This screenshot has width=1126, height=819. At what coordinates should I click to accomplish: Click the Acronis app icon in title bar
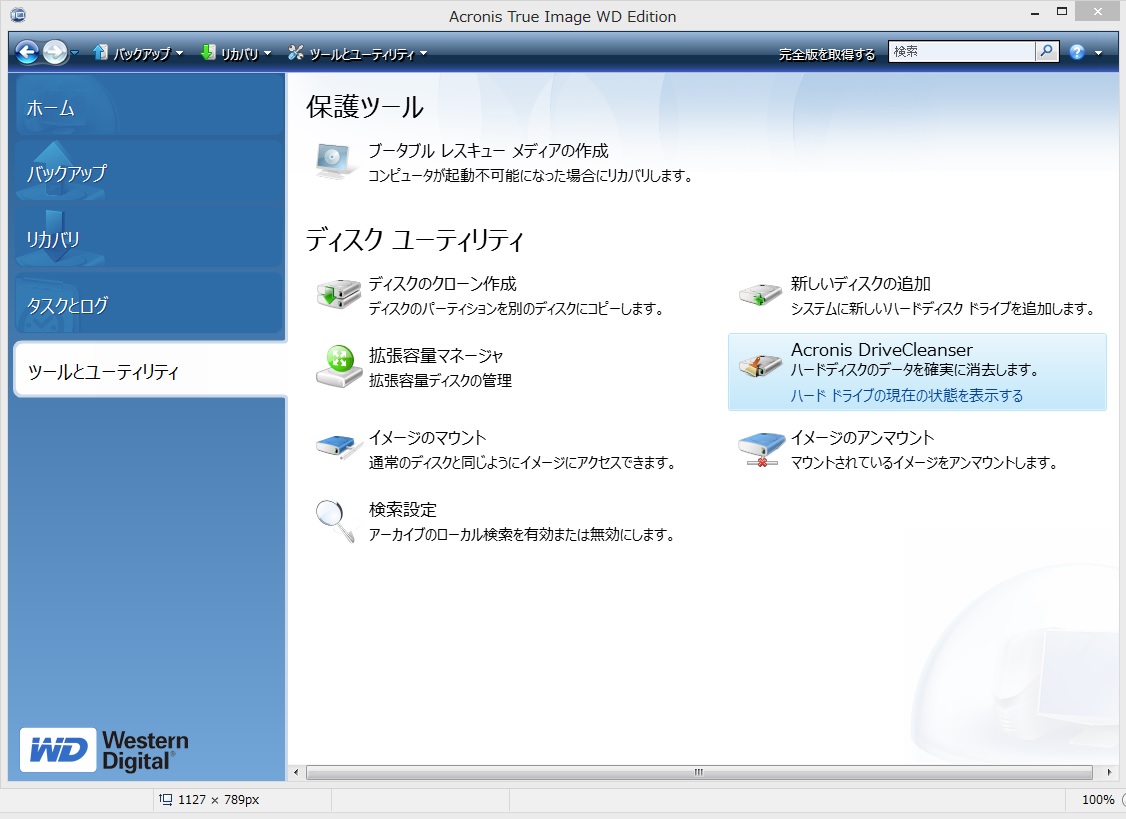tap(18, 15)
